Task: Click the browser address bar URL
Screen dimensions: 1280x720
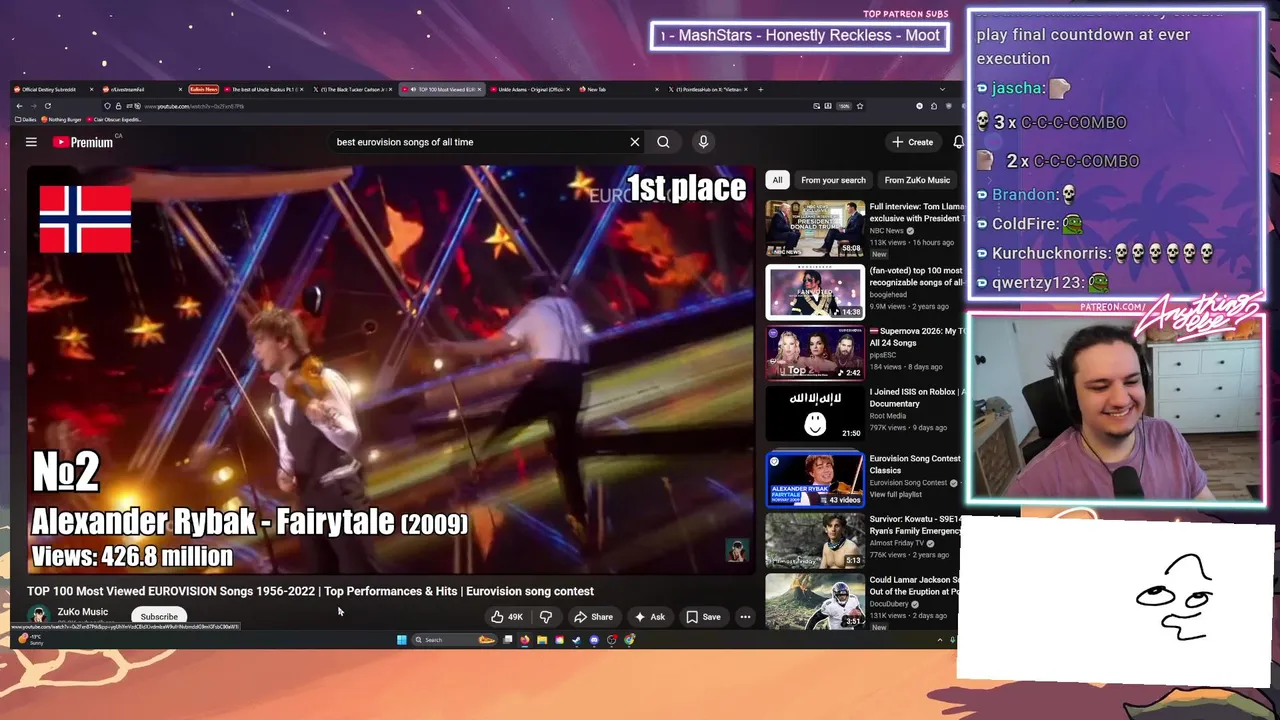Action: click(x=193, y=106)
